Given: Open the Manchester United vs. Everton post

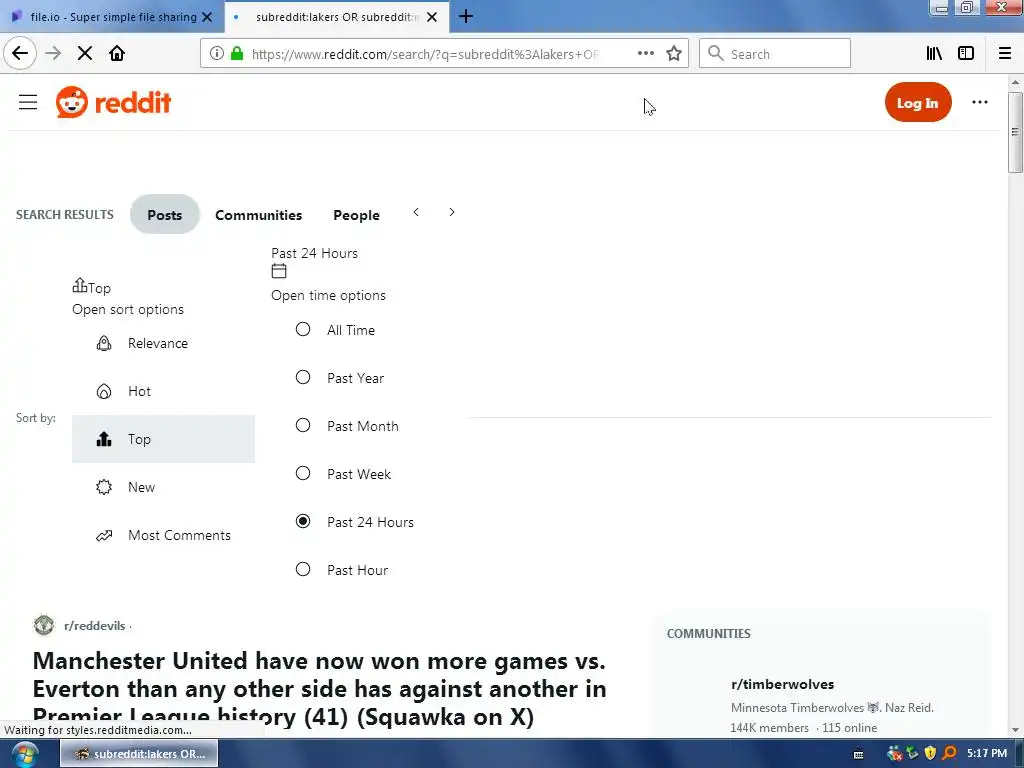Looking at the screenshot, I should (x=319, y=688).
